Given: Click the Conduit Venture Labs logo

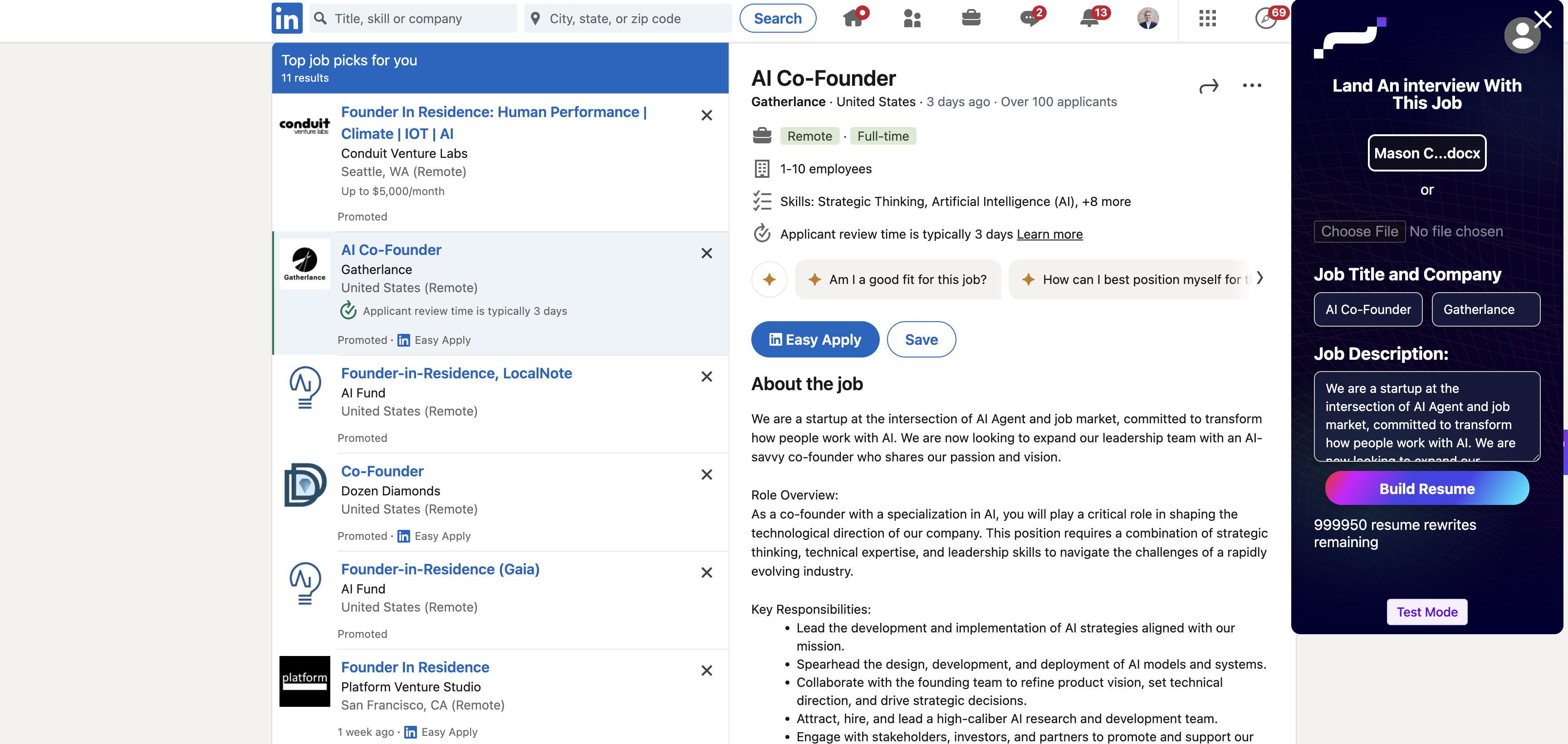Looking at the screenshot, I should coord(304,126).
